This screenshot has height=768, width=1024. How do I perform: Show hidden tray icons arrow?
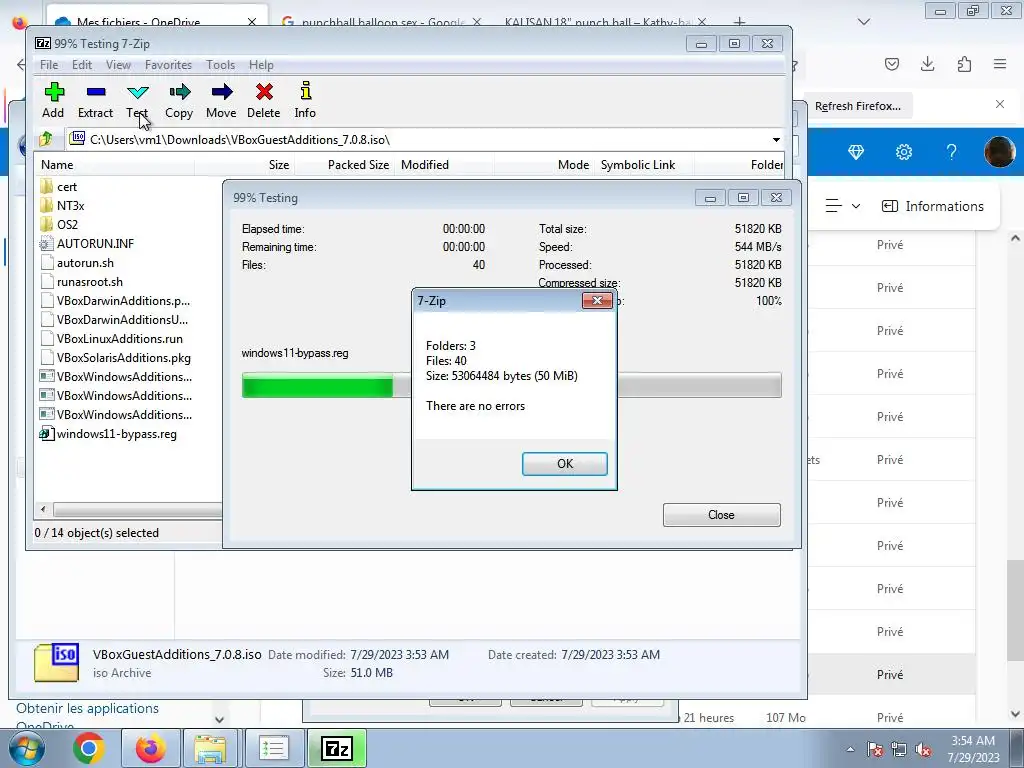(850, 750)
